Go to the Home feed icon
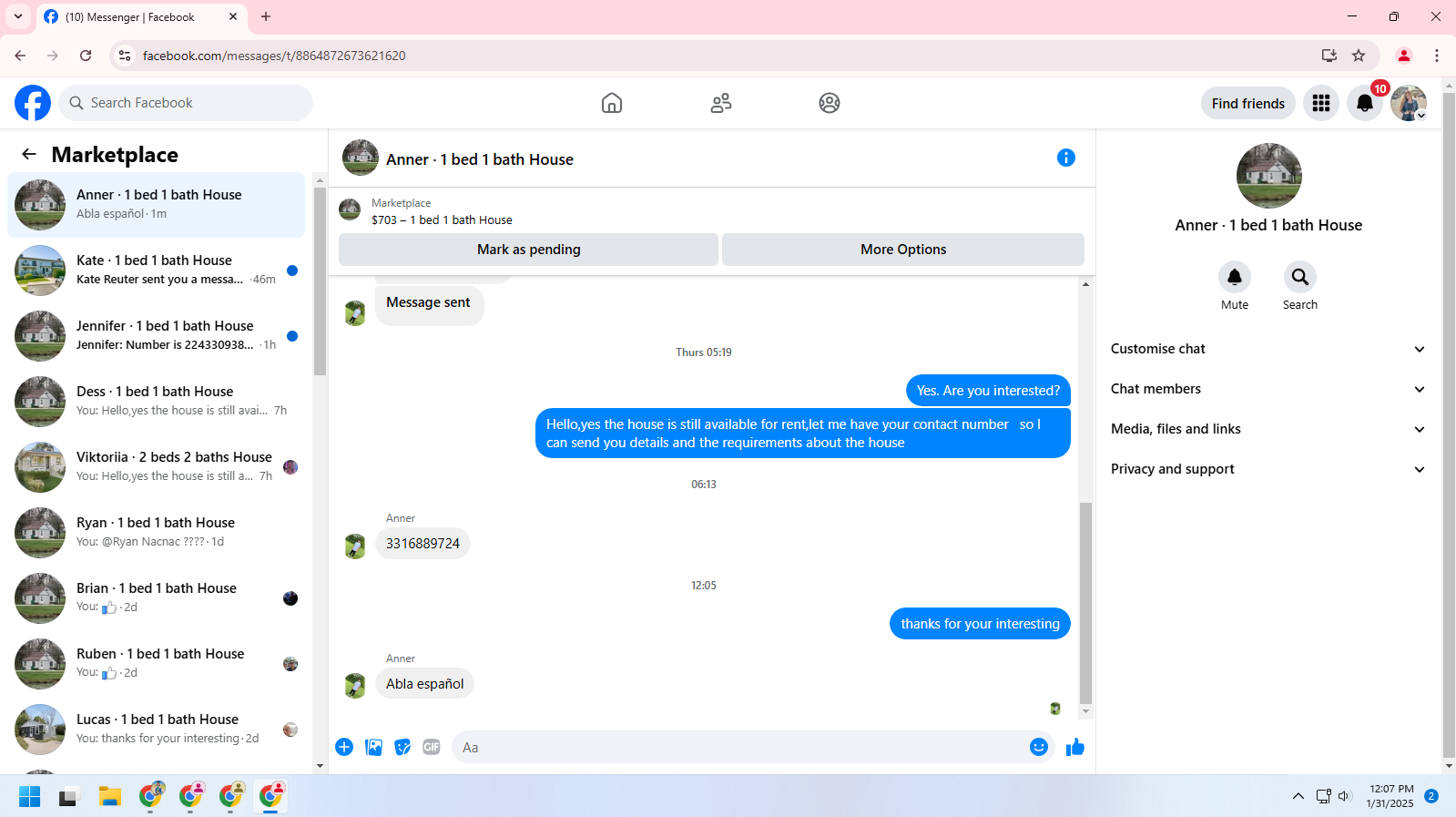 pyautogui.click(x=612, y=103)
